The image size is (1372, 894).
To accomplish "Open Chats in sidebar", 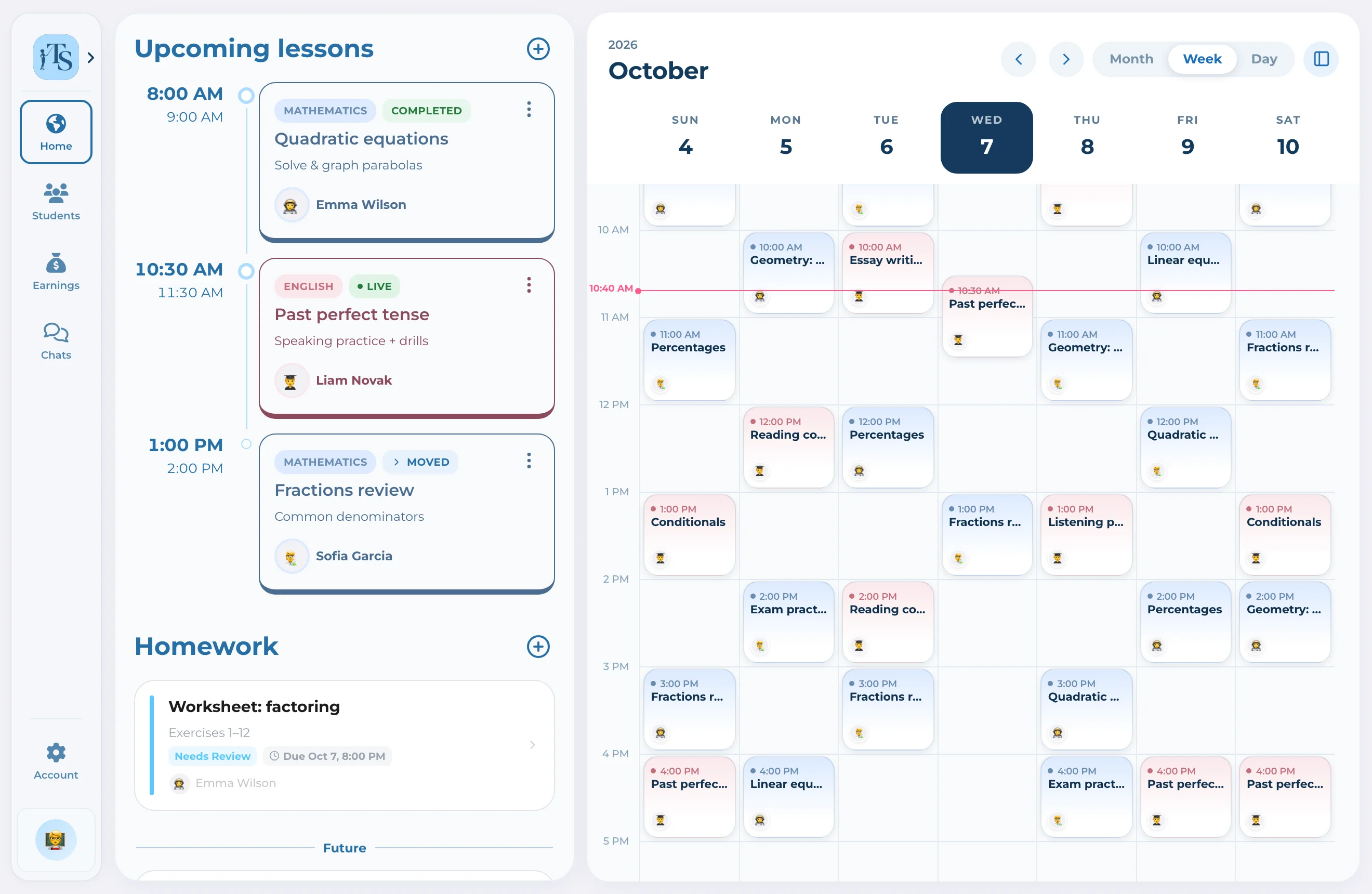I will pos(56,340).
